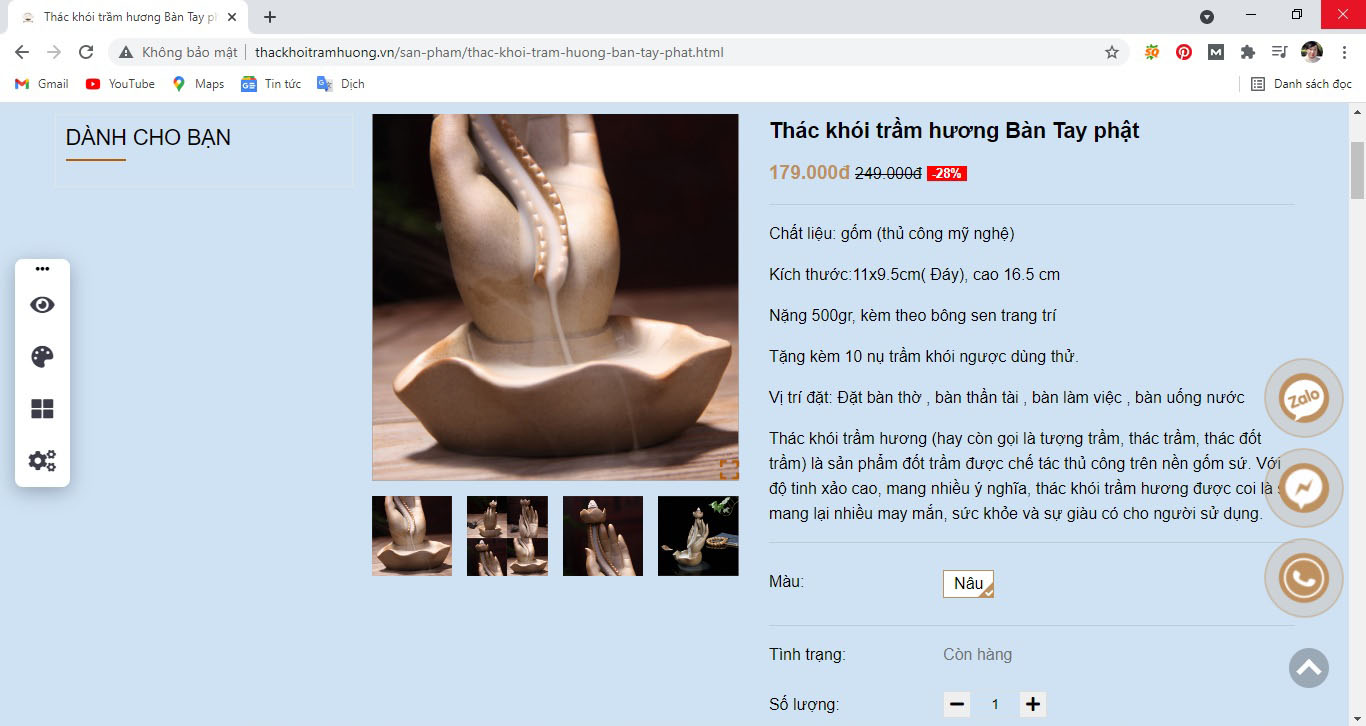Open the Chrome tab search dropdown arrow
The width and height of the screenshot is (1366, 726).
point(1207,17)
